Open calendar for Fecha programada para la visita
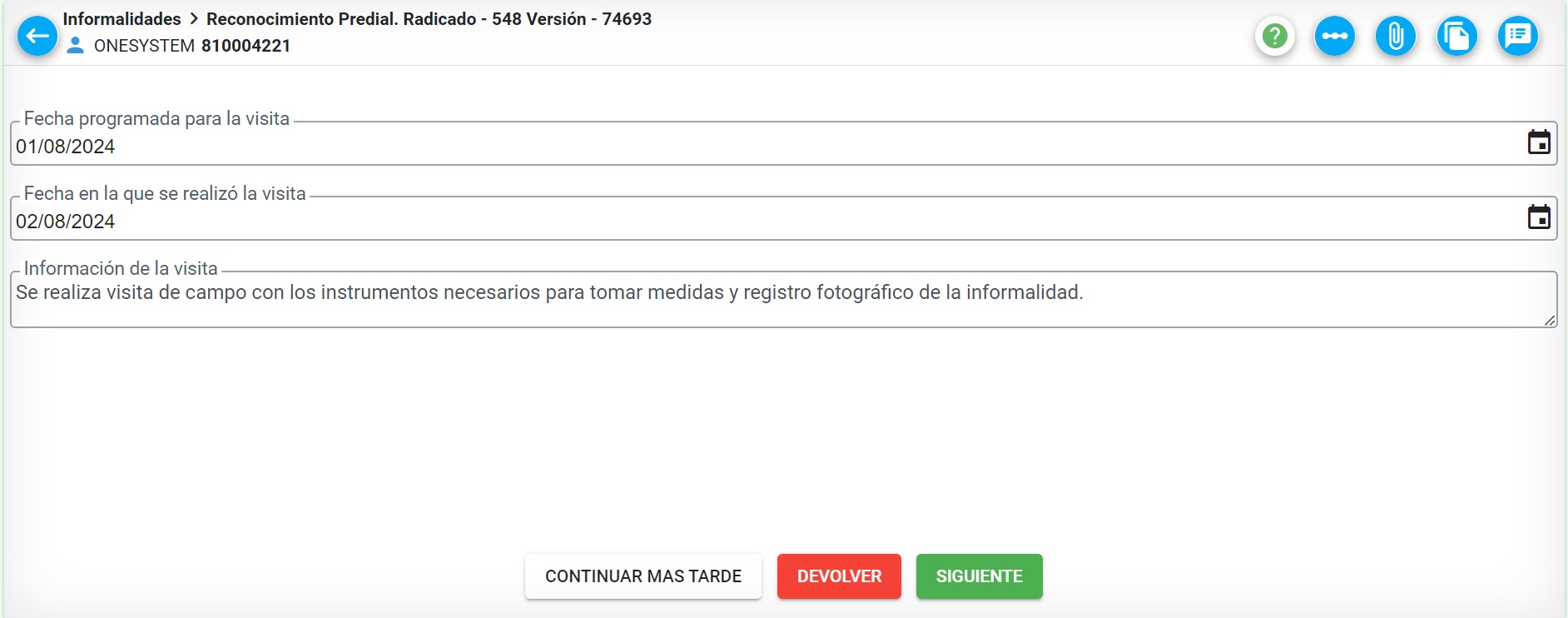 (x=1539, y=142)
